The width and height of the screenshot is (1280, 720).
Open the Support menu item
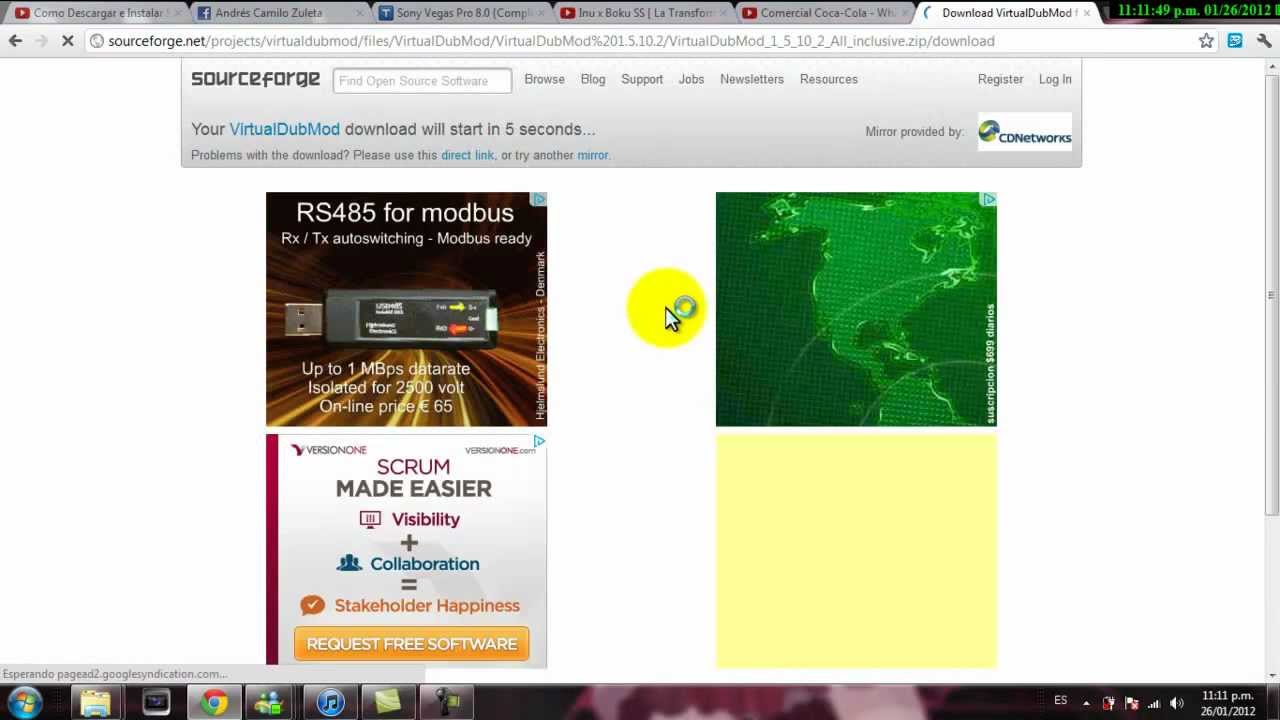pos(642,79)
